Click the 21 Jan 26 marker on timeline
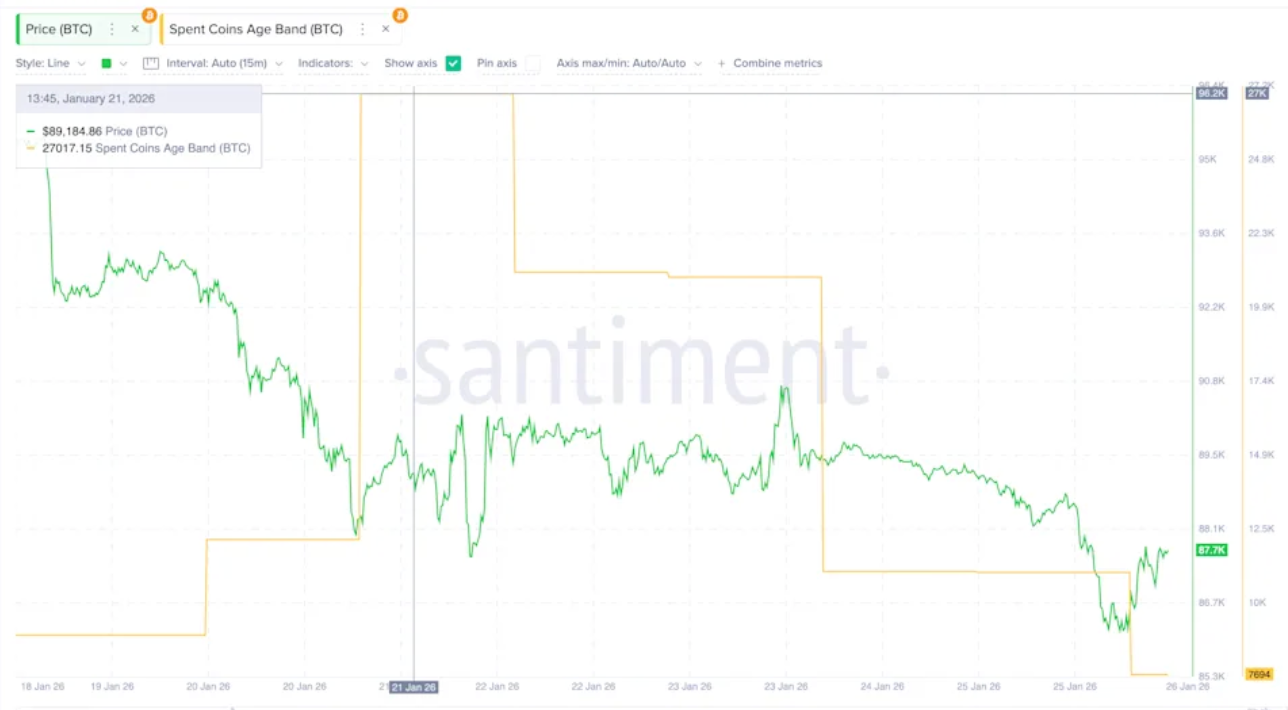 pyautogui.click(x=413, y=687)
